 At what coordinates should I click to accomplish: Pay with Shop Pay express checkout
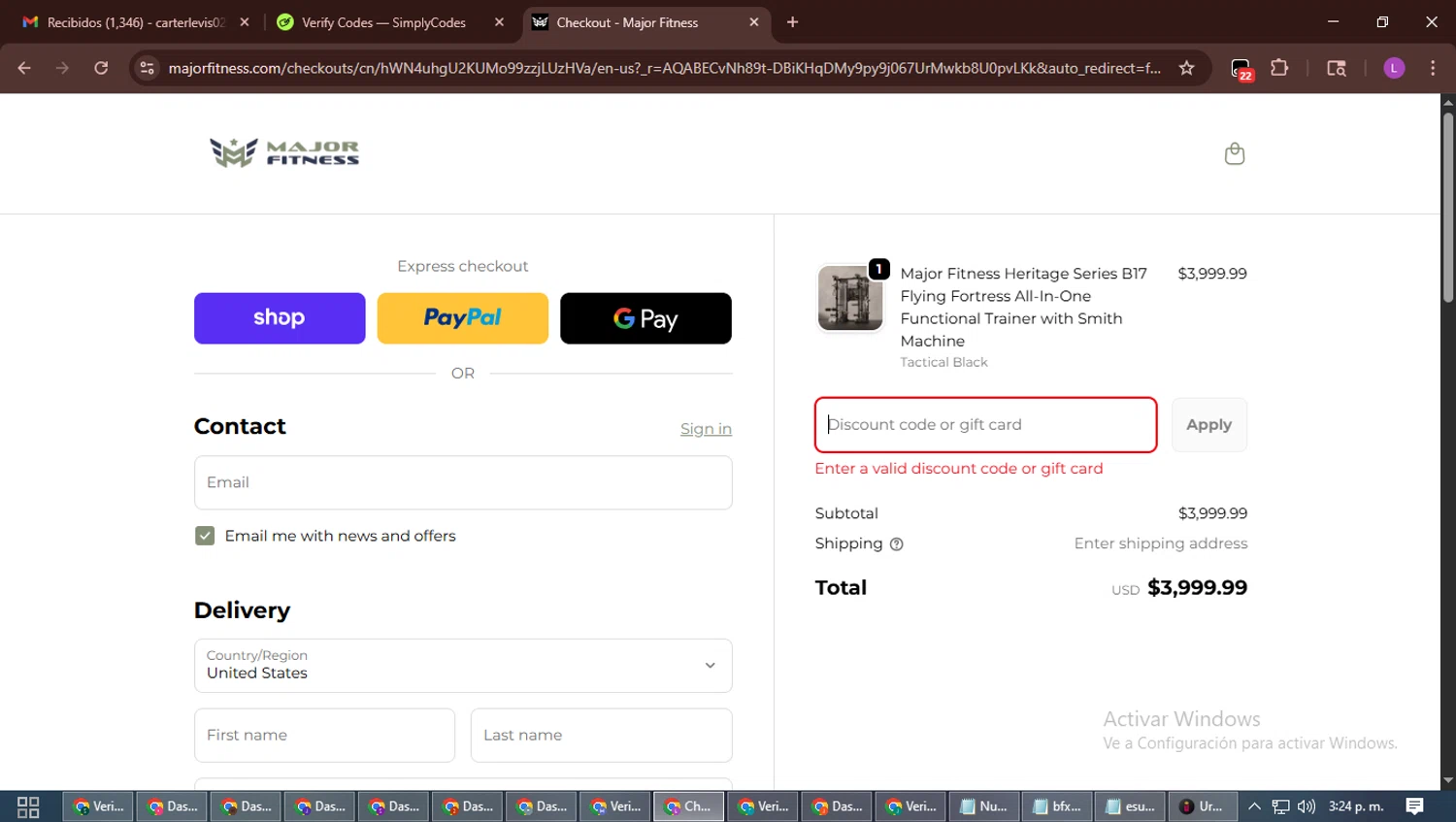click(280, 318)
